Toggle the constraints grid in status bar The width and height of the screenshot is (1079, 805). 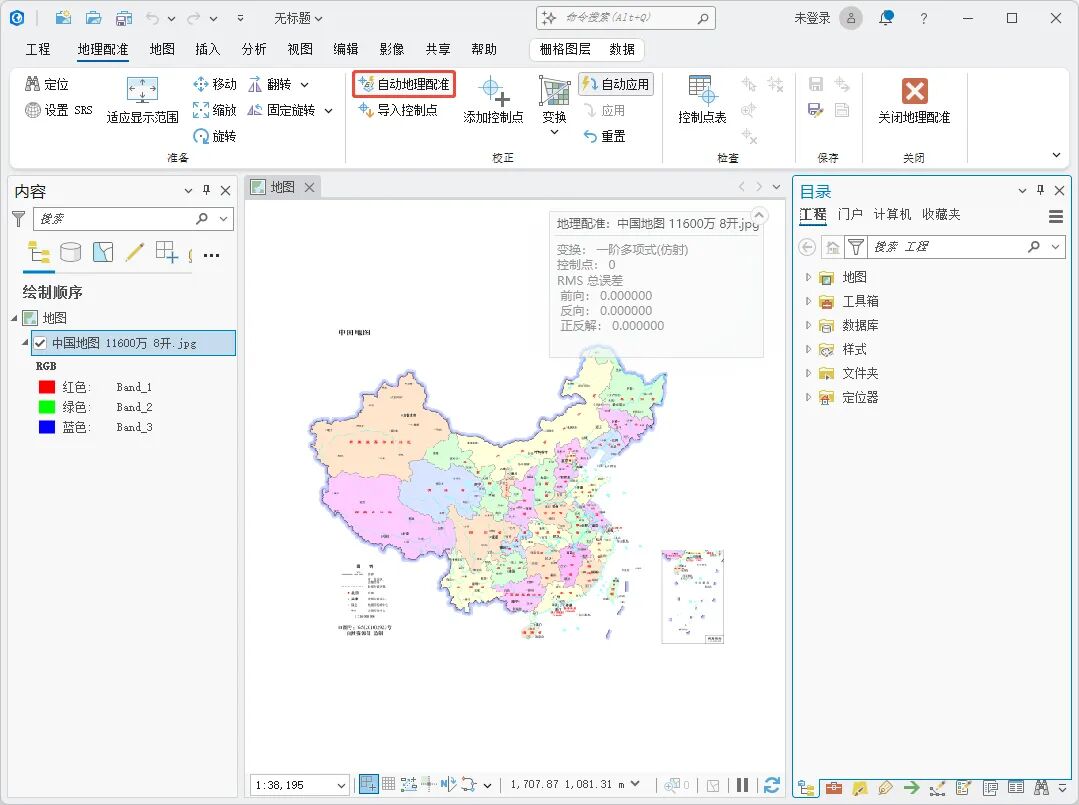pos(368,784)
